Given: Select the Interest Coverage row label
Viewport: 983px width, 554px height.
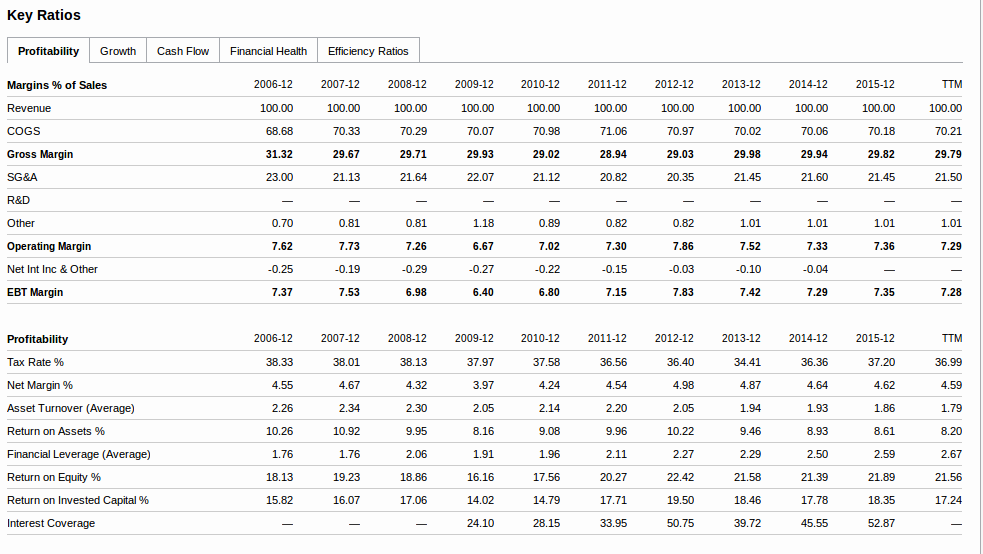Looking at the screenshot, I should [x=51, y=523].
